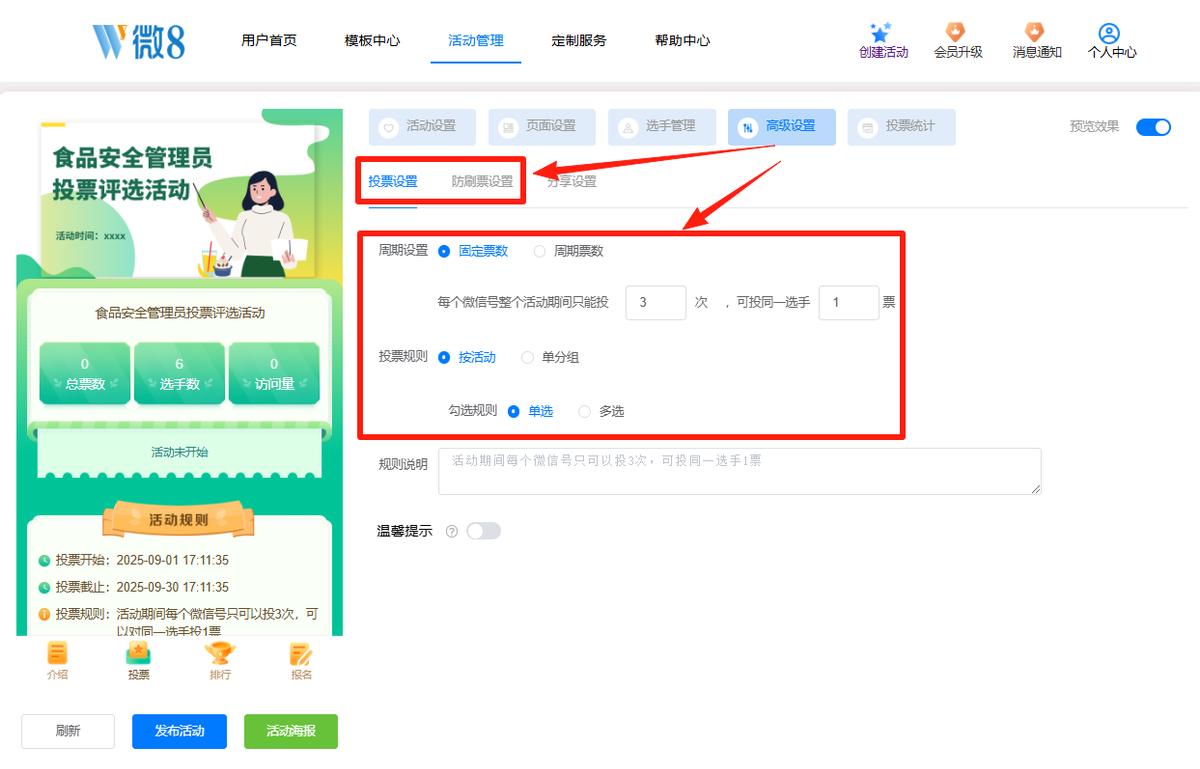Click the 发布活动 button

(x=180, y=731)
